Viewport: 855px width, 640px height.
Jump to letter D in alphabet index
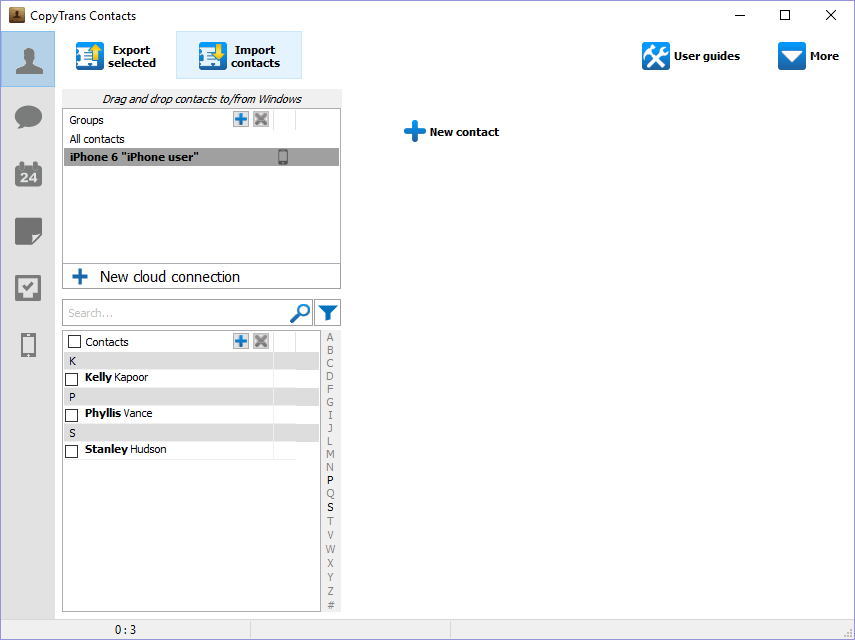(x=330, y=376)
